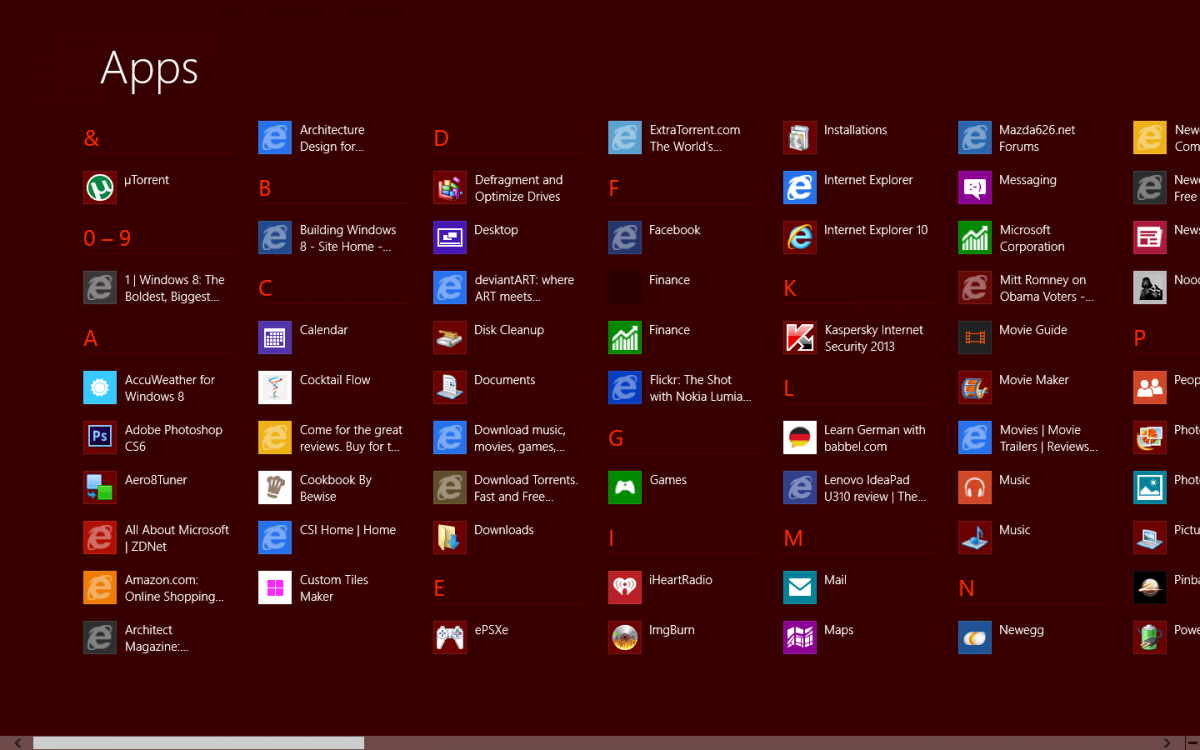Select the Mail app icon

tap(800, 588)
